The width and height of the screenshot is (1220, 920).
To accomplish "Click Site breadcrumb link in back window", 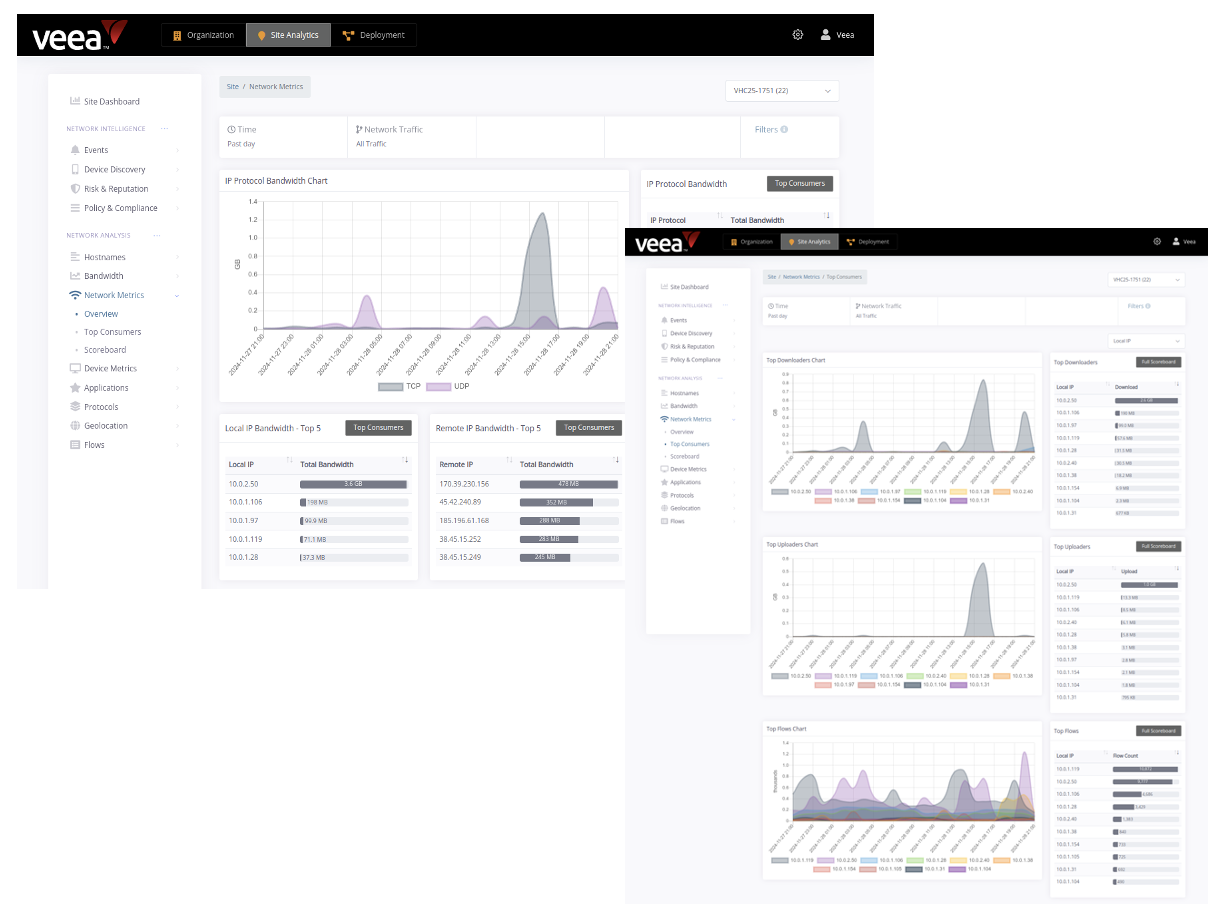I will [x=232, y=87].
